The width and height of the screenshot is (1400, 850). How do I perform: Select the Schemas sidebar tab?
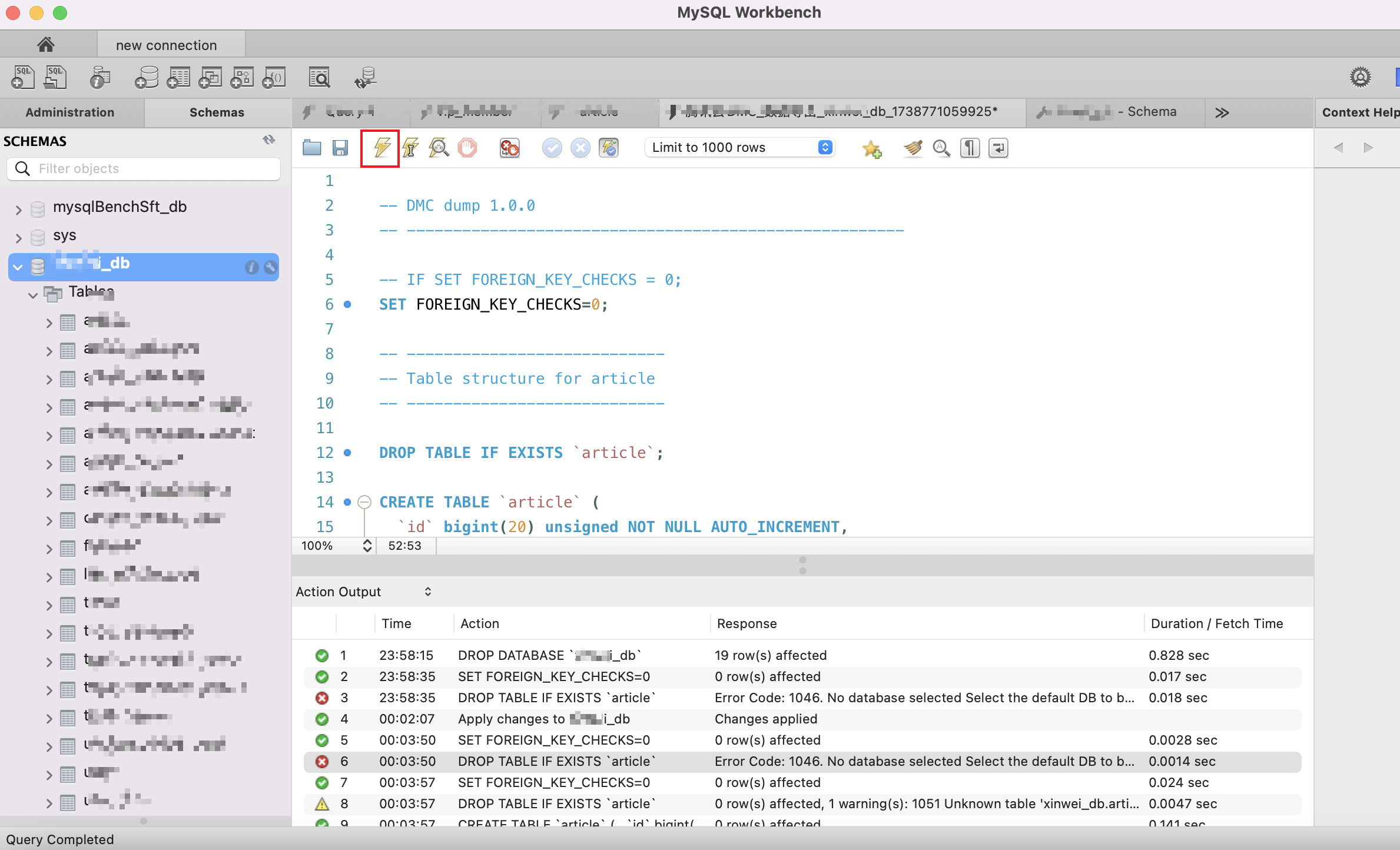click(217, 112)
